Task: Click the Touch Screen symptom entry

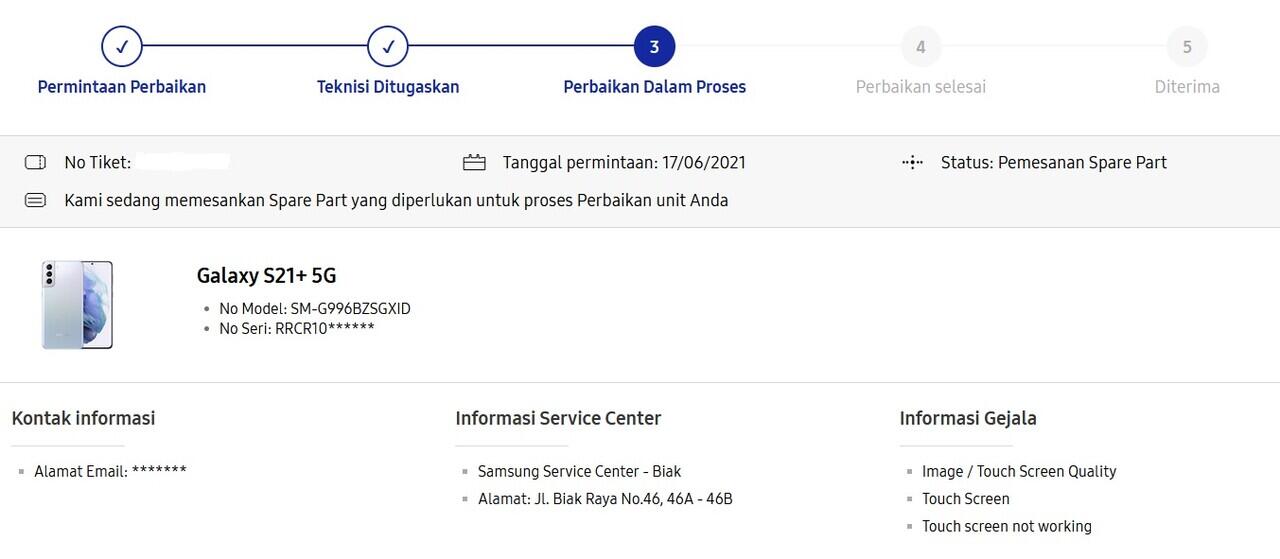Action: pos(966,498)
